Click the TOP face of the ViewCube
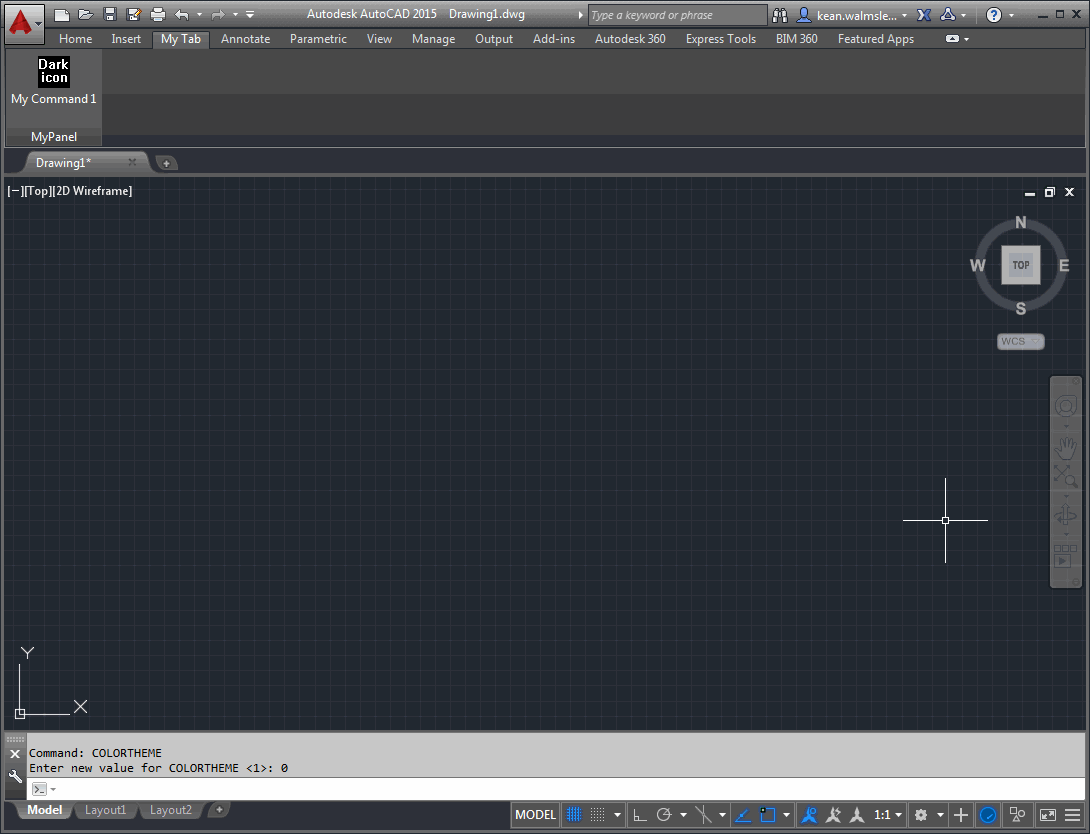This screenshot has width=1090, height=834. point(1020,265)
